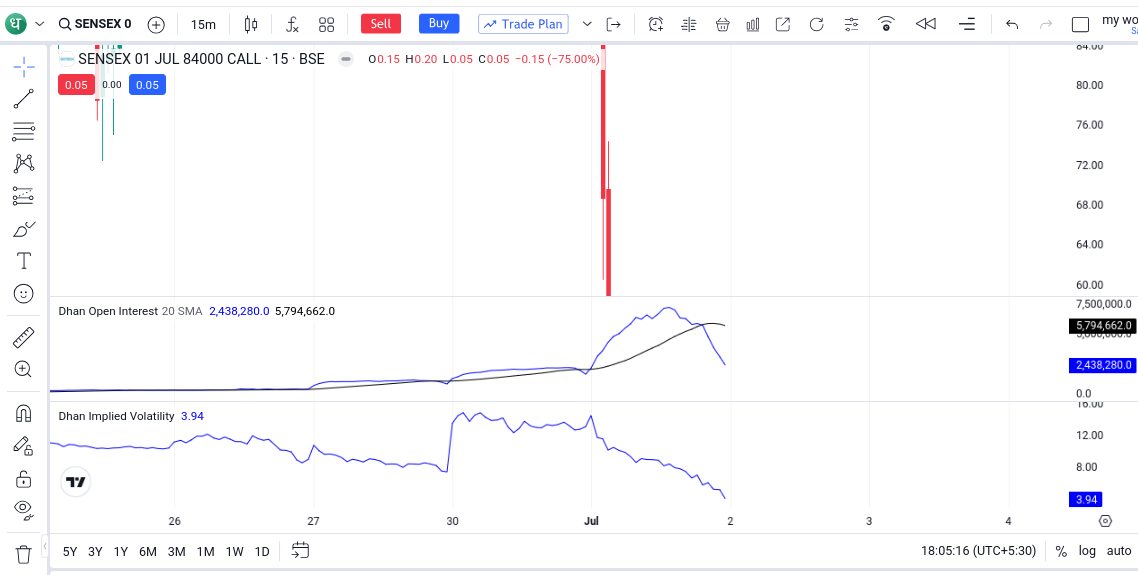The width and height of the screenshot is (1138, 575).
Task: Click the blue 0.05 buy price box
Action: tap(147, 85)
